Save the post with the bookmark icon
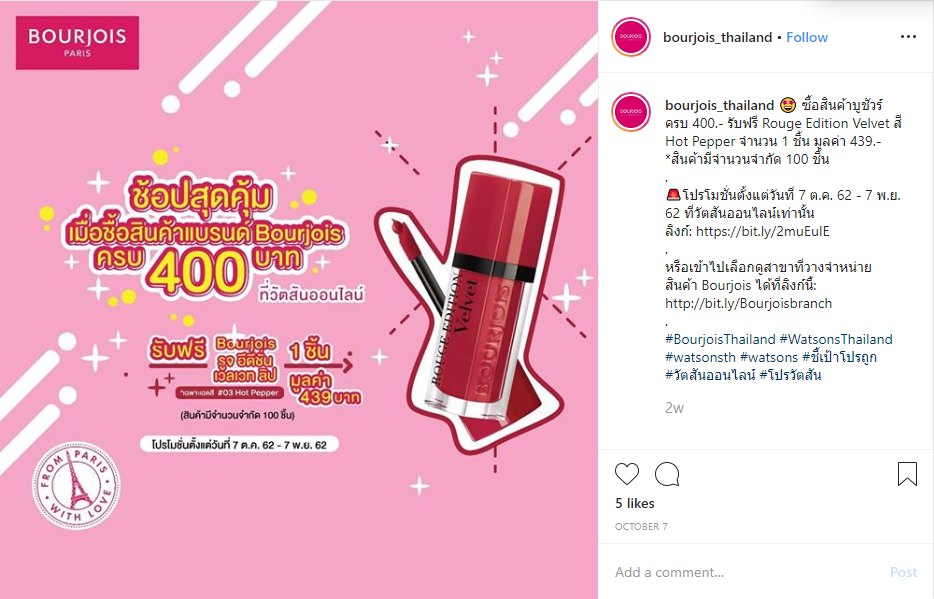Viewport: 934px width, 599px height. tap(907, 474)
